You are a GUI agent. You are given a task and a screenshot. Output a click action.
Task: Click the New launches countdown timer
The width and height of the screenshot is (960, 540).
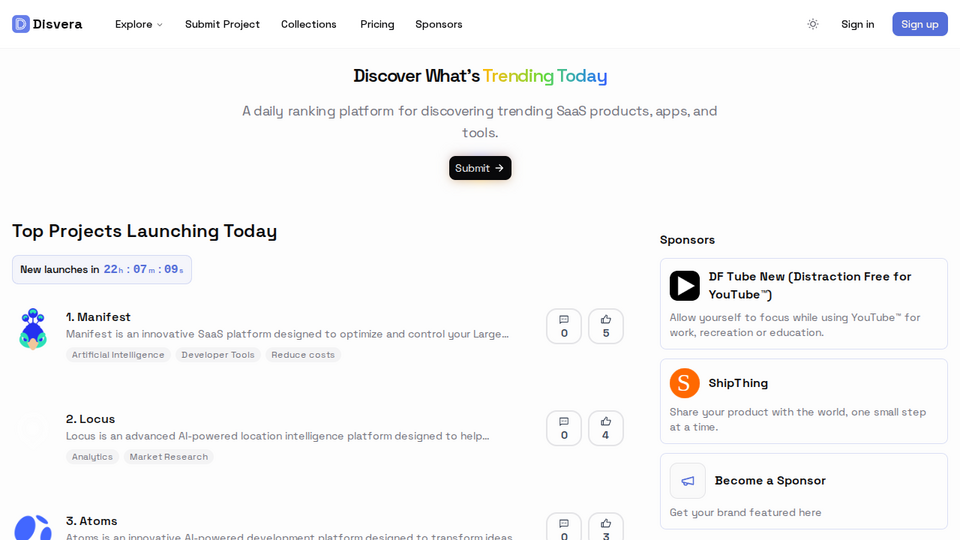(102, 269)
